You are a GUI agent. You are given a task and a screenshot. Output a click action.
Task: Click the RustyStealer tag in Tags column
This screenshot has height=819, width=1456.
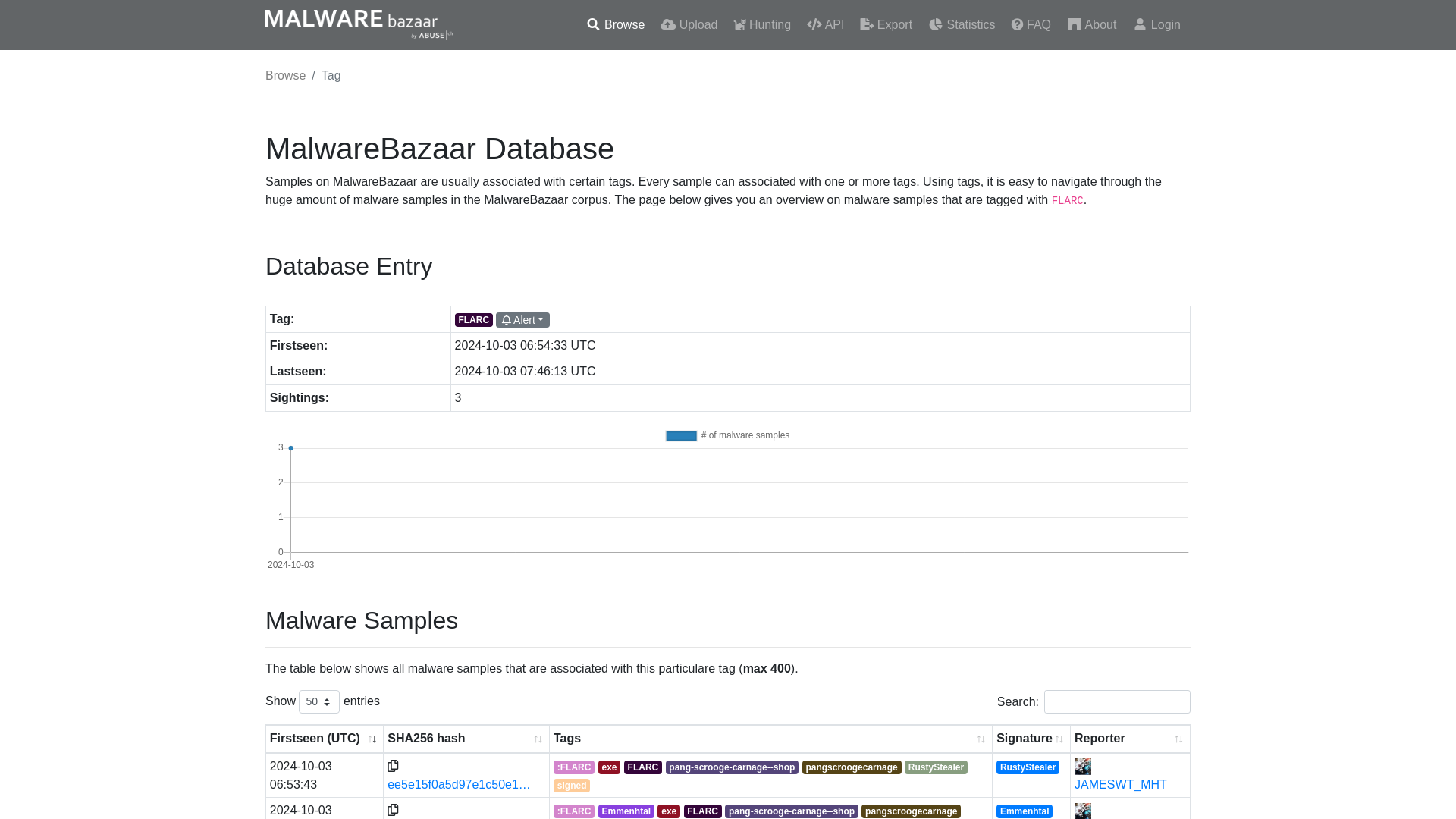pos(936,767)
